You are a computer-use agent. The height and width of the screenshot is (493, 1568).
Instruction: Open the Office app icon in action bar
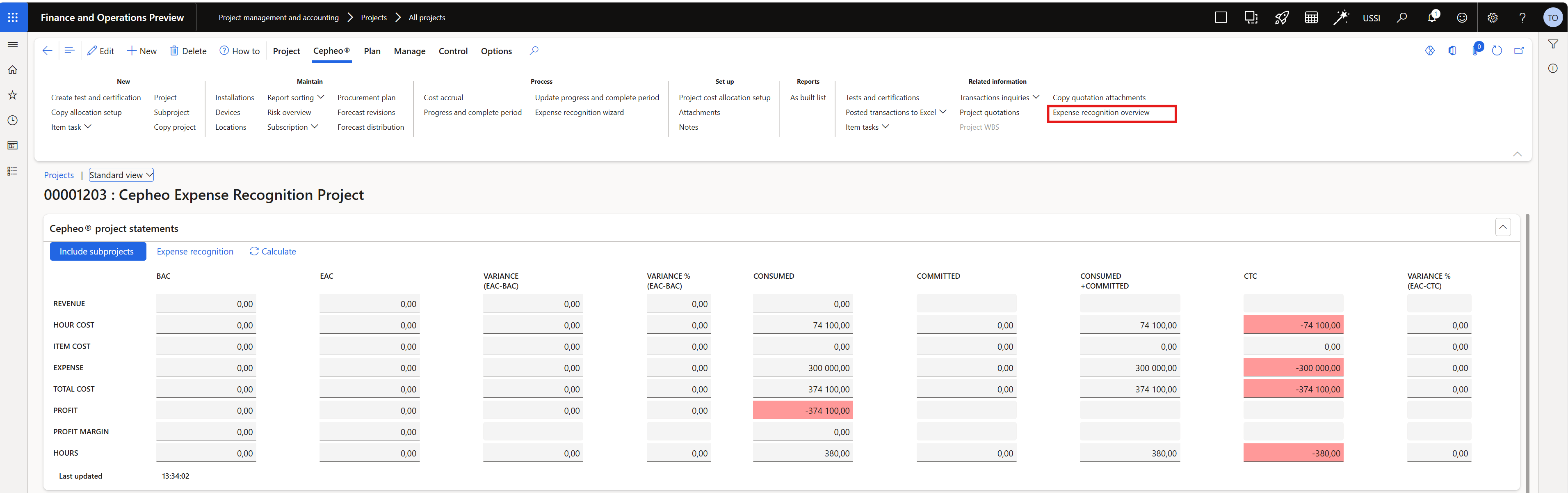(1453, 50)
